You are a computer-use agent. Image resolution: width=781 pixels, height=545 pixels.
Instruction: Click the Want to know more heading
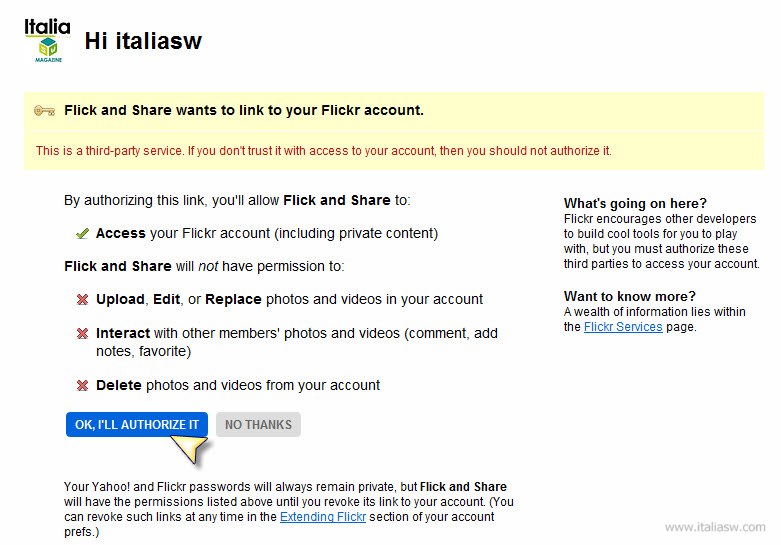(630, 296)
